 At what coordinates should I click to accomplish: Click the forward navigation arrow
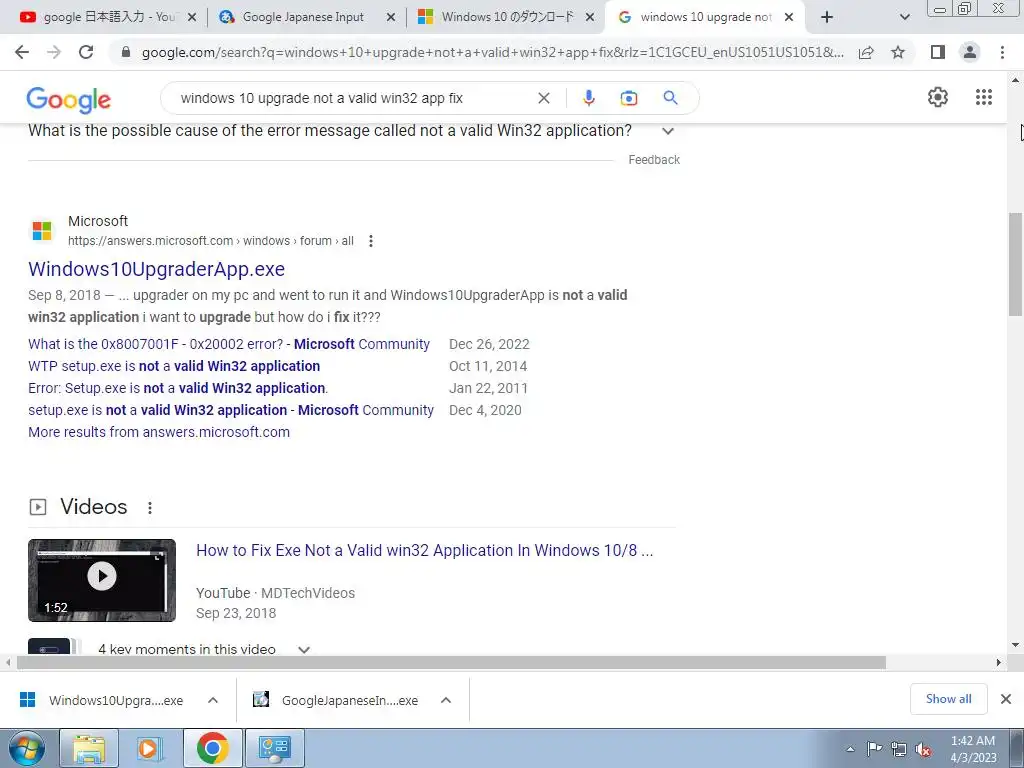point(54,52)
